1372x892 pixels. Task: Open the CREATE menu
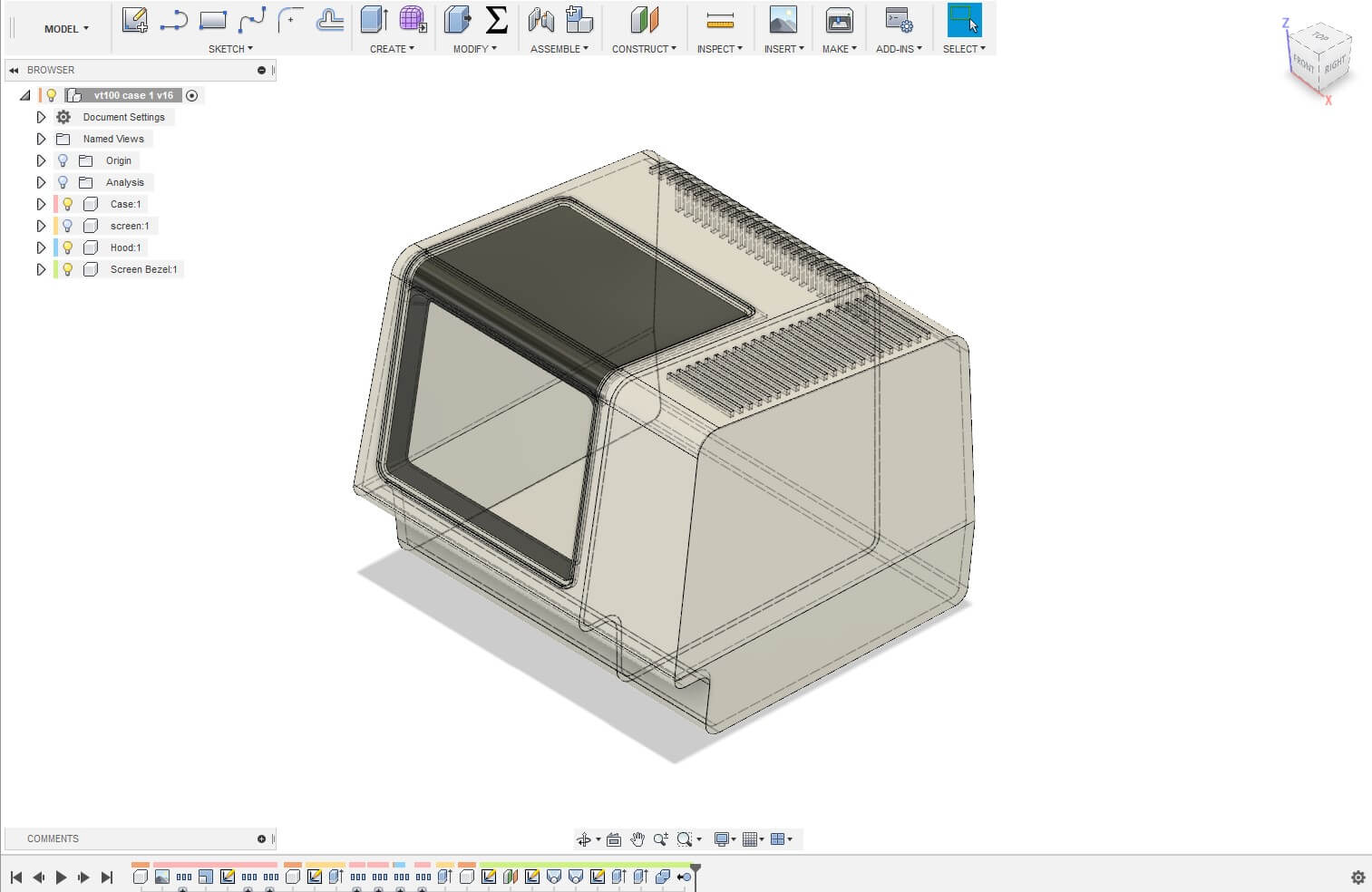(392, 49)
